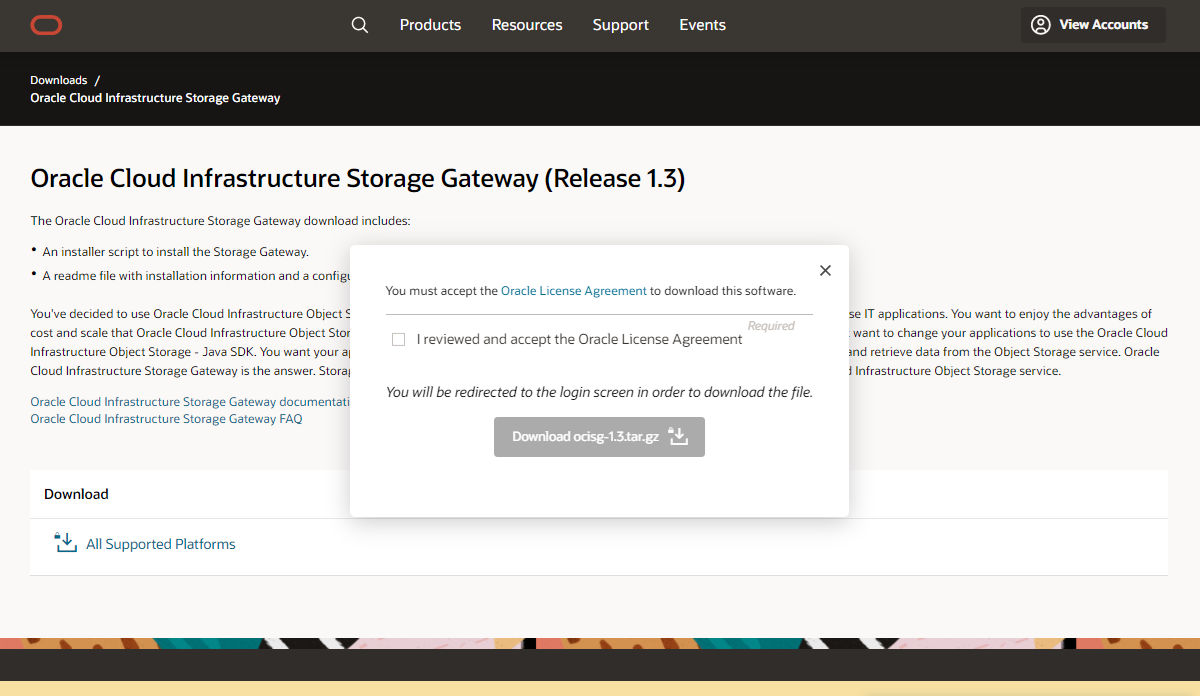Click the 'I reviewed and accept' label text
The height and width of the screenshot is (696, 1200).
[579, 340]
